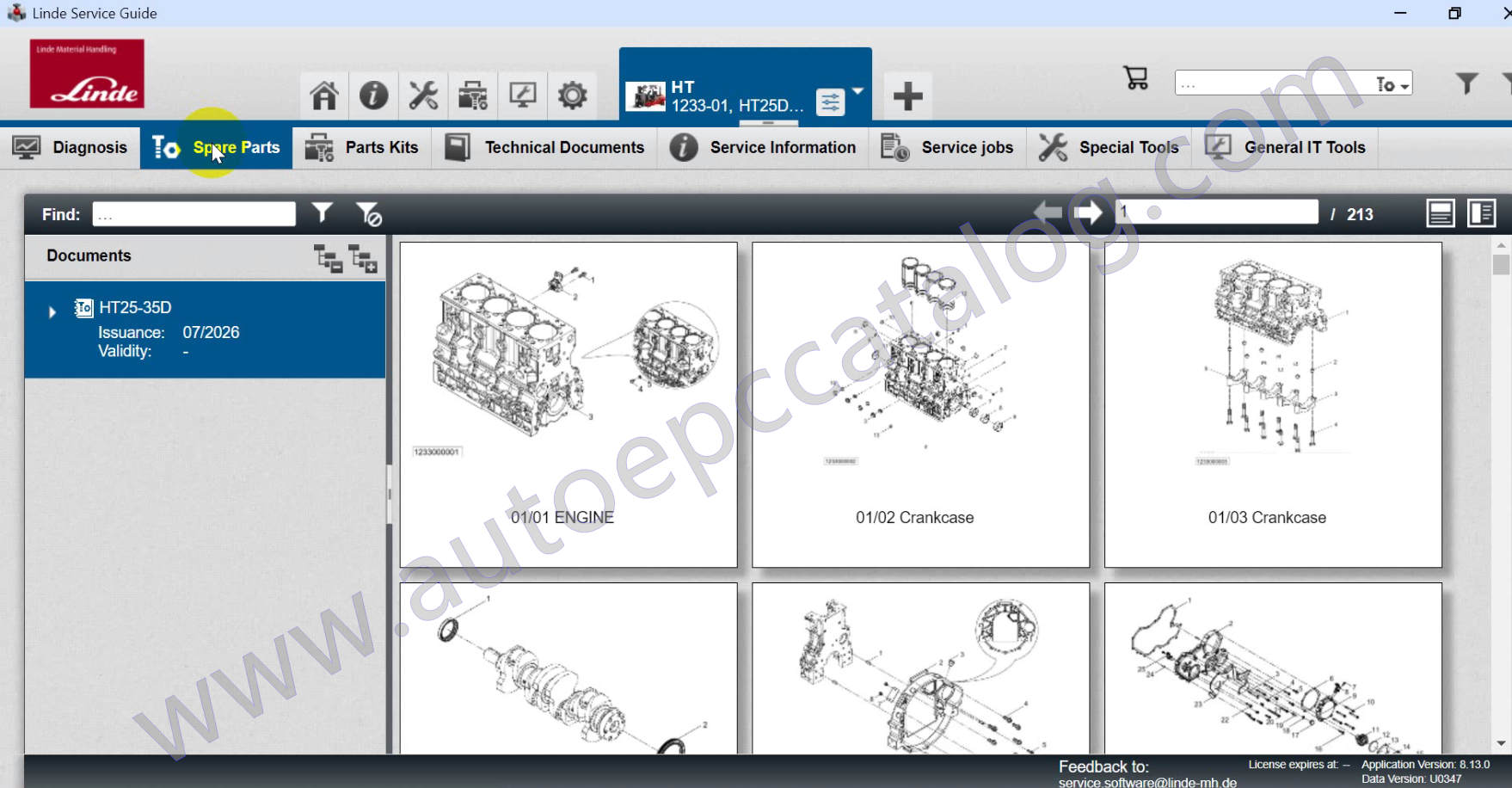Open Technical Documents tab
This screenshot has height=788, width=1512.
[x=544, y=147]
